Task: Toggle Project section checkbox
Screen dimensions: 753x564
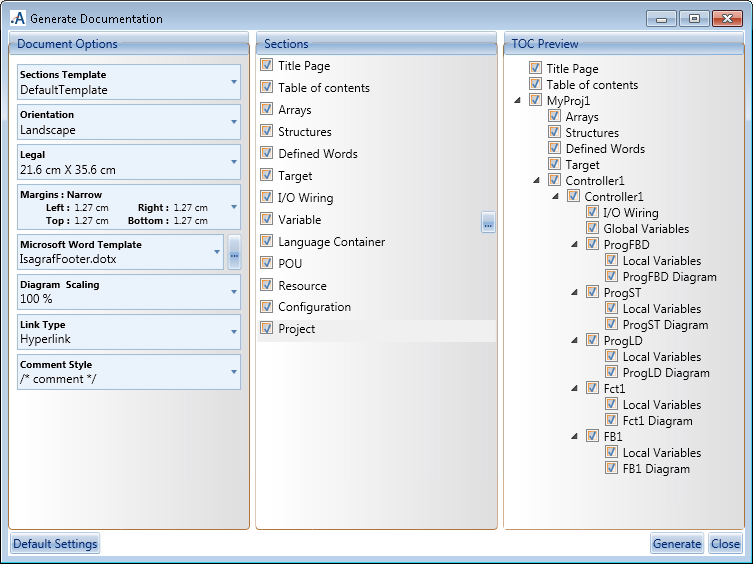Action: [267, 328]
